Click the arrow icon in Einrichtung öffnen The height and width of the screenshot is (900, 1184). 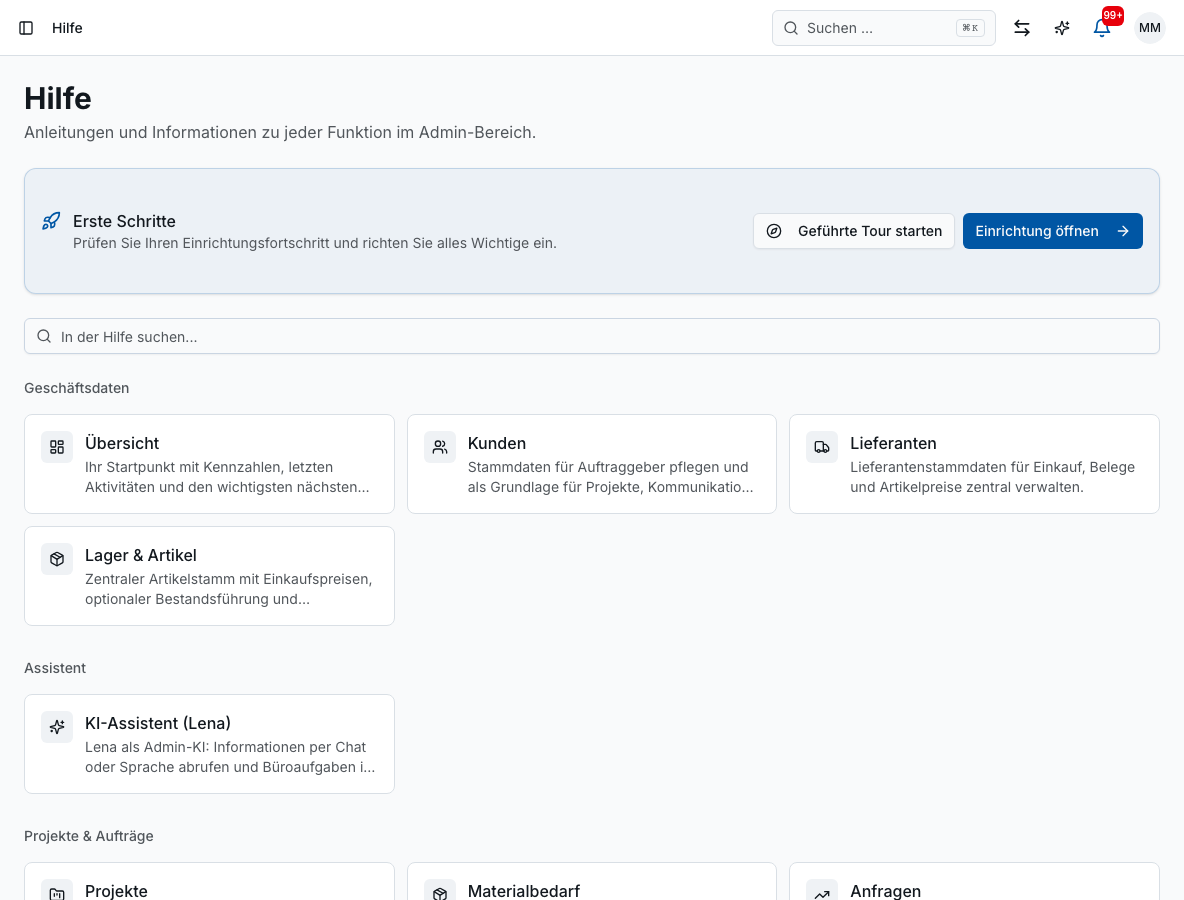point(1123,231)
